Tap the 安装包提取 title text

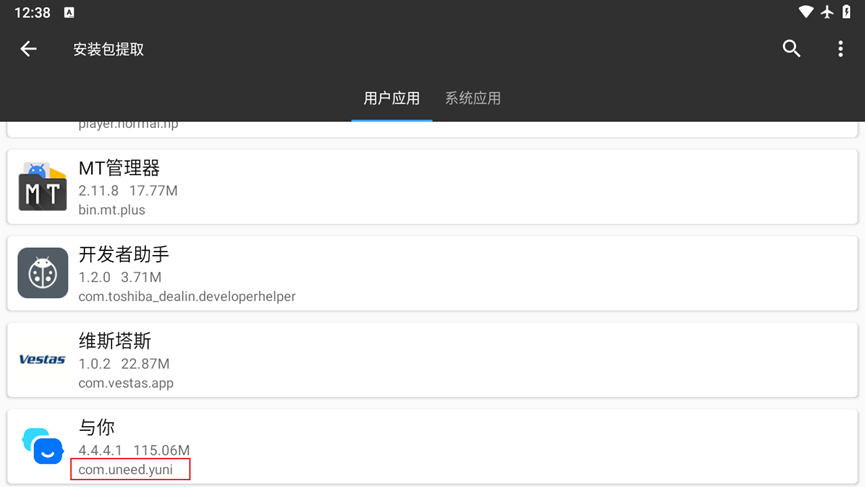click(108, 49)
